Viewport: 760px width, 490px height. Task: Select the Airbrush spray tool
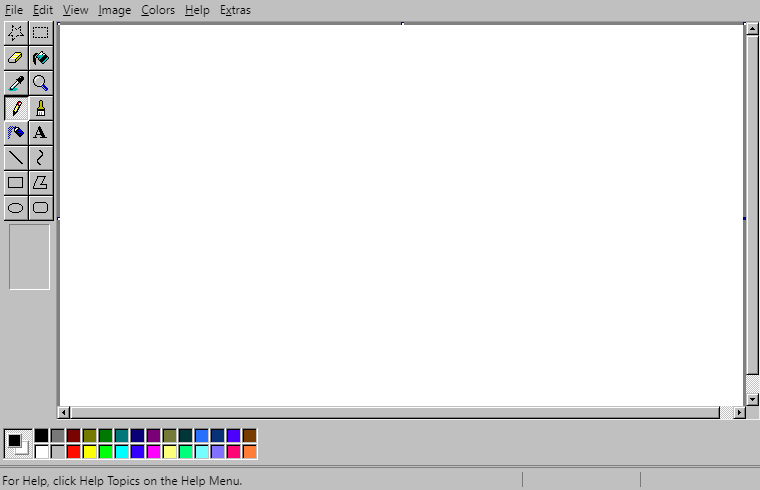16,133
